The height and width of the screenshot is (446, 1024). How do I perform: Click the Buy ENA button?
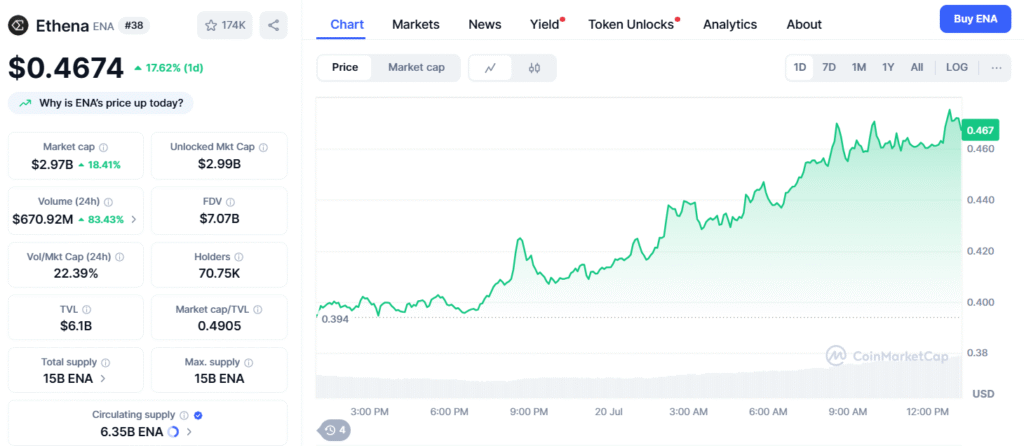pyautogui.click(x=976, y=19)
